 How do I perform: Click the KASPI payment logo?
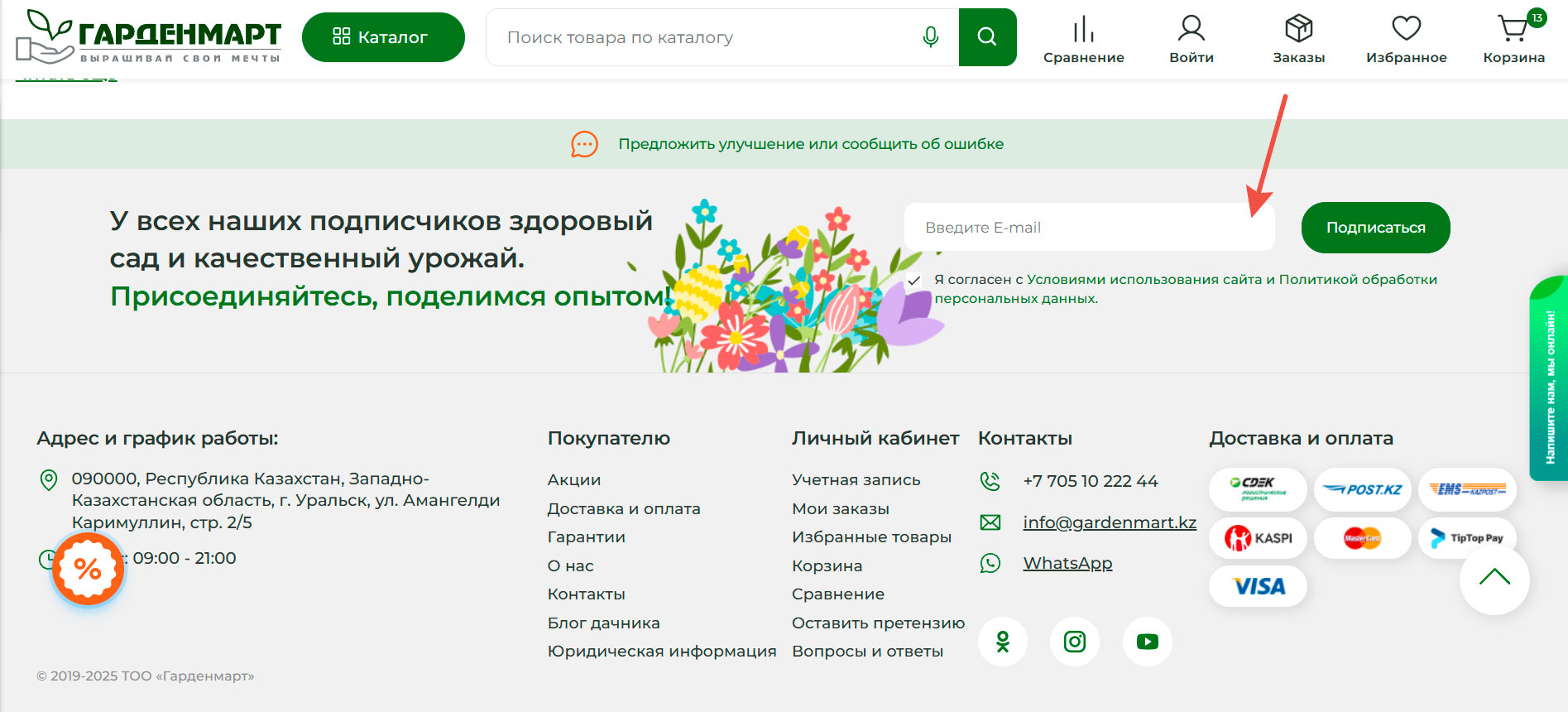(1258, 538)
